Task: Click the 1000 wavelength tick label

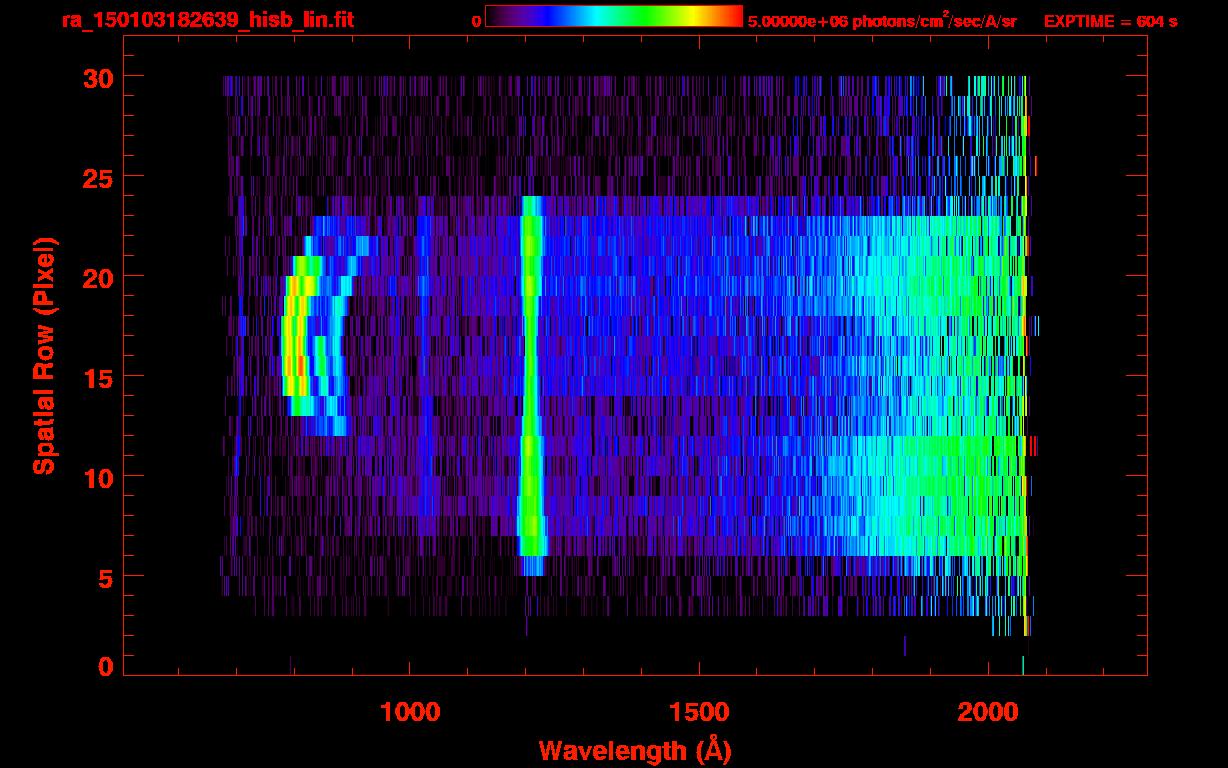Action: tap(410, 712)
